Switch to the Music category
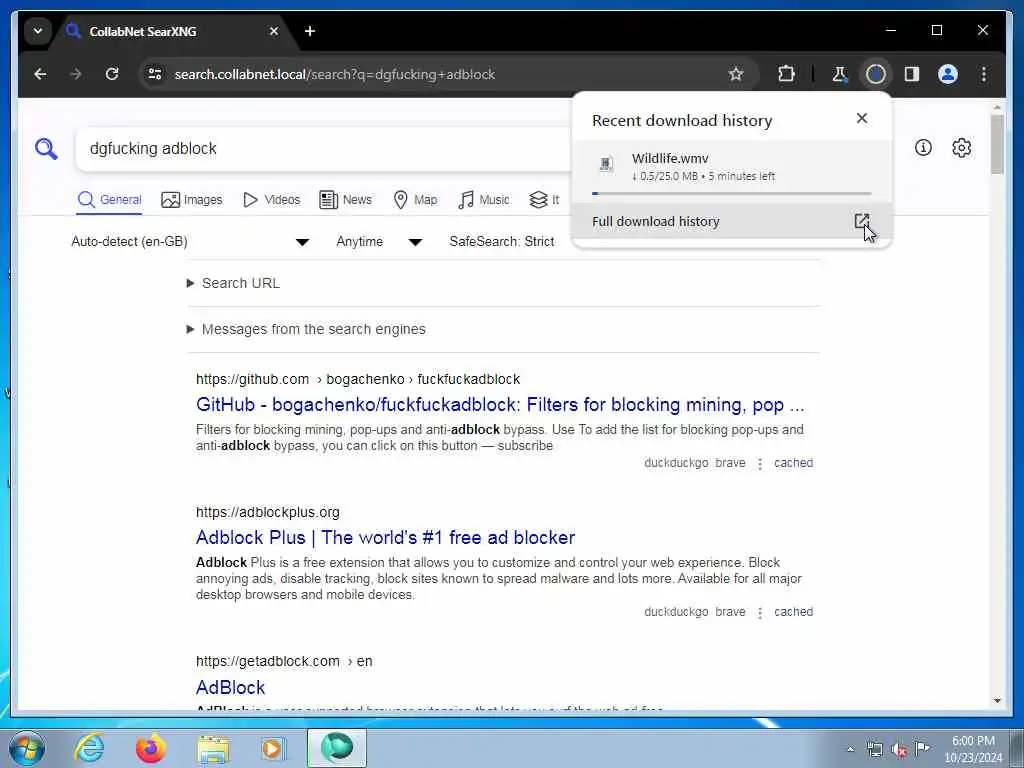 pos(484,200)
